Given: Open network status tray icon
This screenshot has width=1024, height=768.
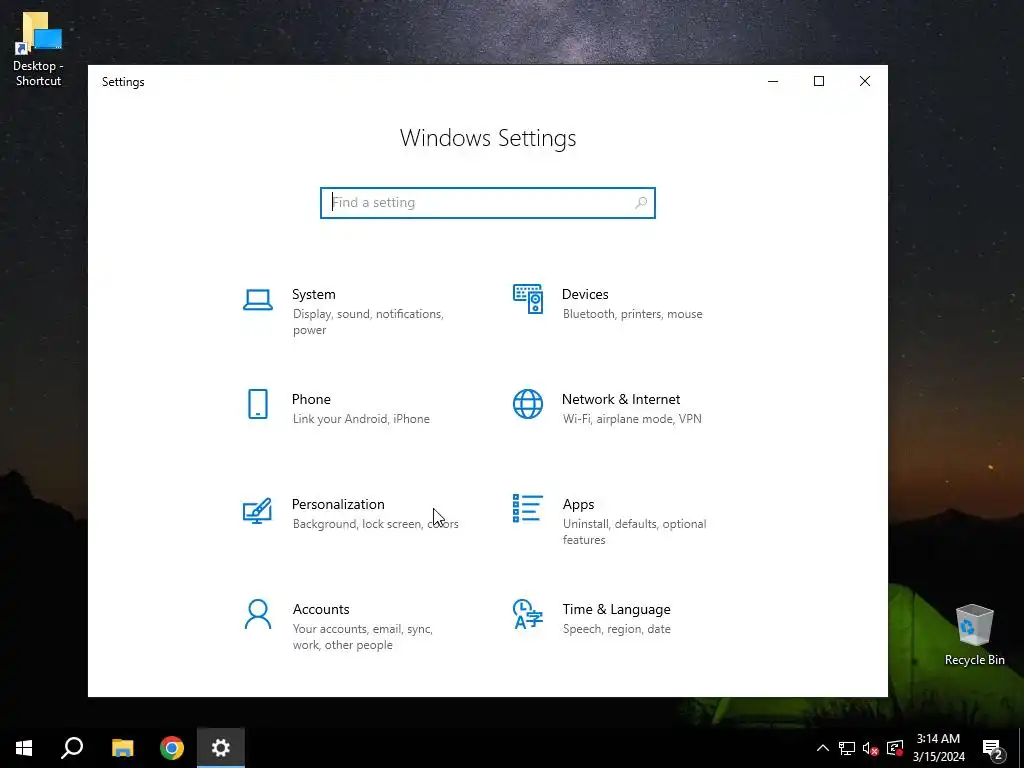Looking at the screenshot, I should click(847, 748).
